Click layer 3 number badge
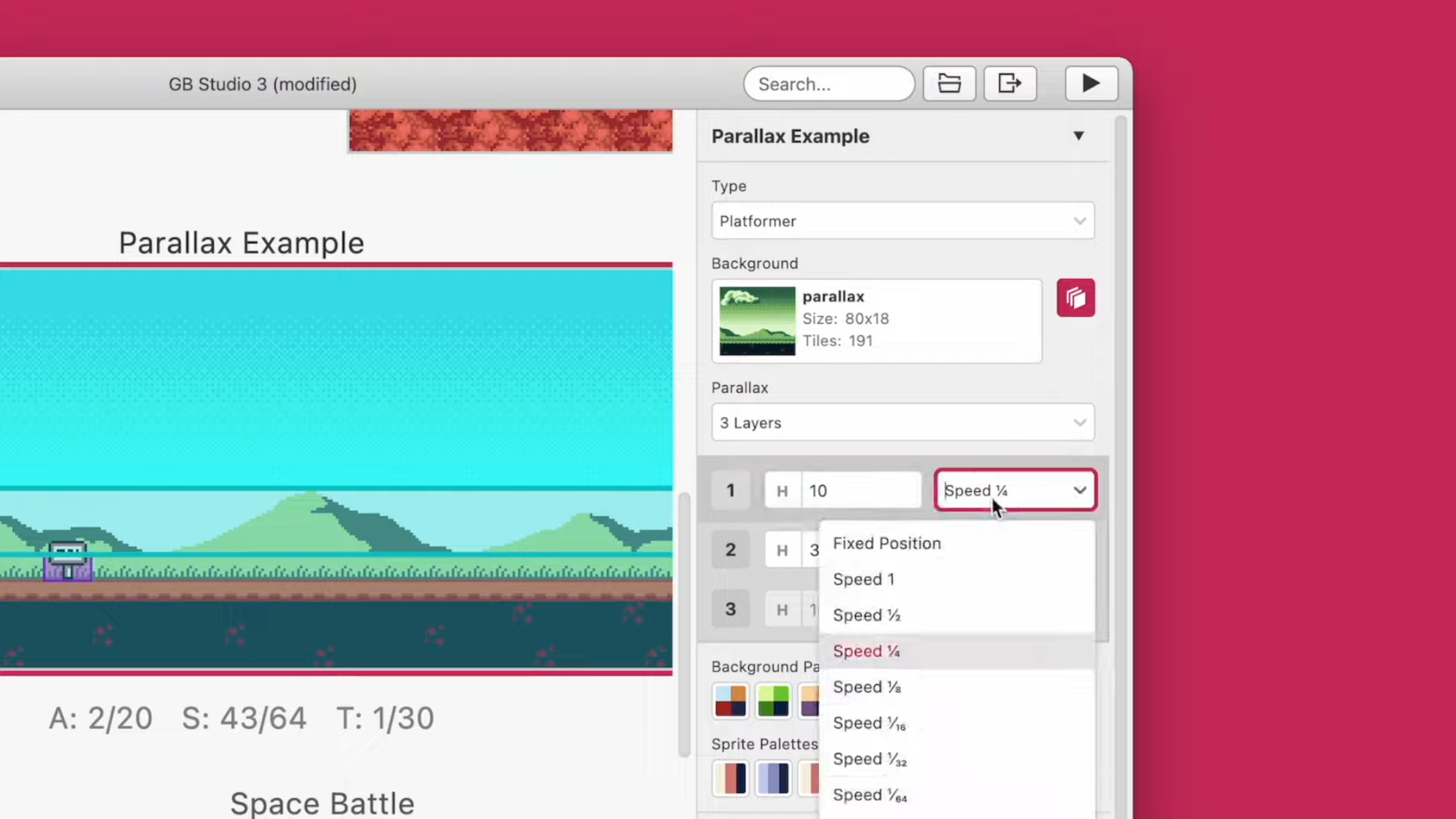 (x=730, y=609)
